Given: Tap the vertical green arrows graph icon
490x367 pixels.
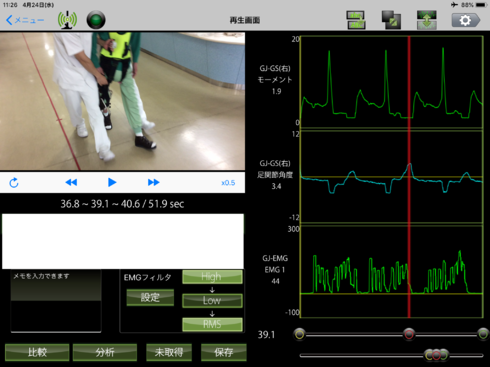Looking at the screenshot, I should (427, 20).
